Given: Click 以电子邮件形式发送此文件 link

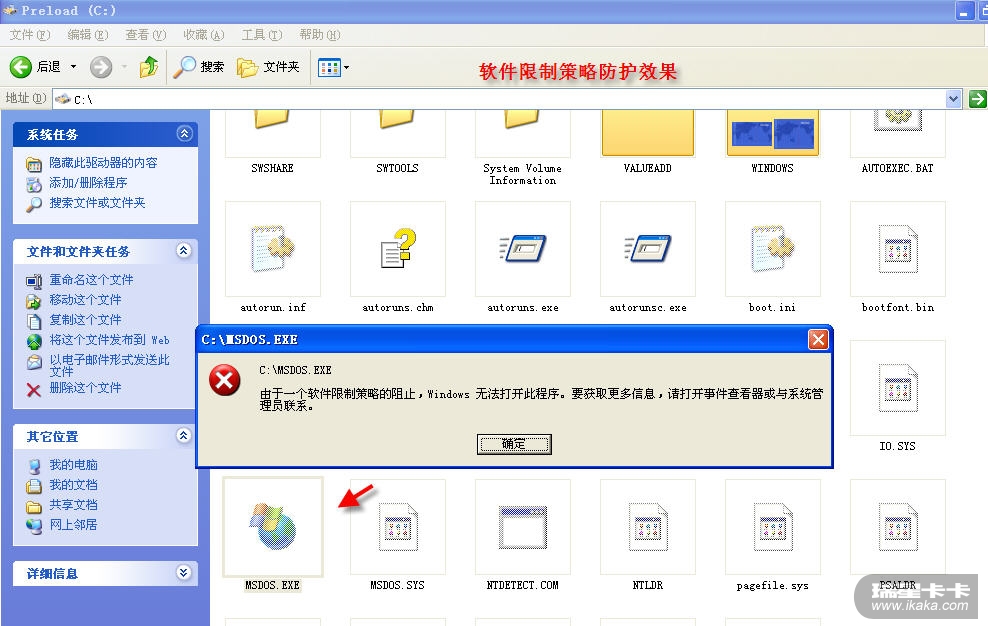Looking at the screenshot, I should pos(110,366).
